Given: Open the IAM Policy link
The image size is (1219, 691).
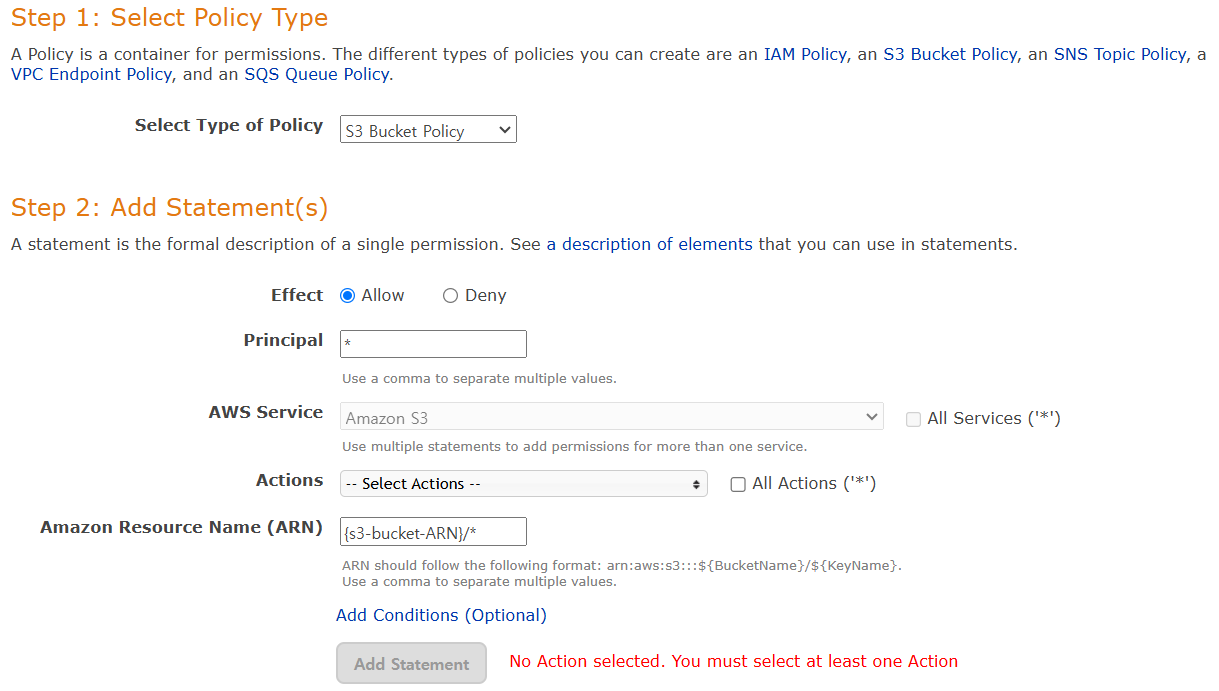Looking at the screenshot, I should (x=805, y=54).
